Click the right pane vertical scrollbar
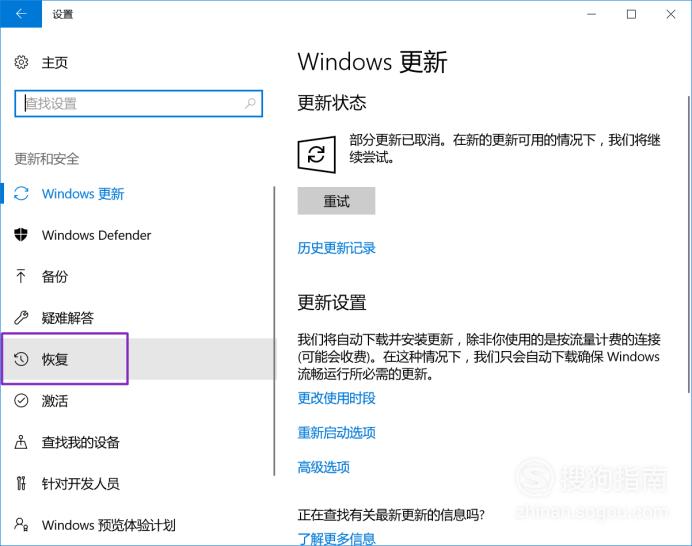Viewport: 692px width, 546px height. pyautogui.click(x=689, y=244)
